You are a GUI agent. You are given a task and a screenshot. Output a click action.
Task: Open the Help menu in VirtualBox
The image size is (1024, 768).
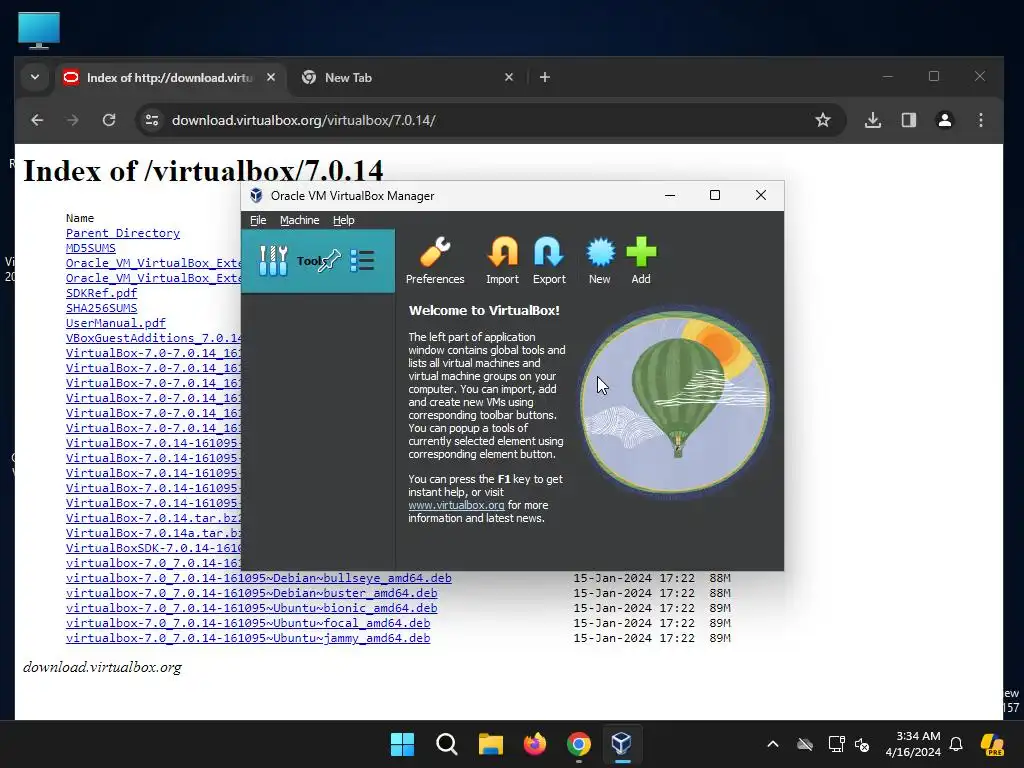[344, 220]
